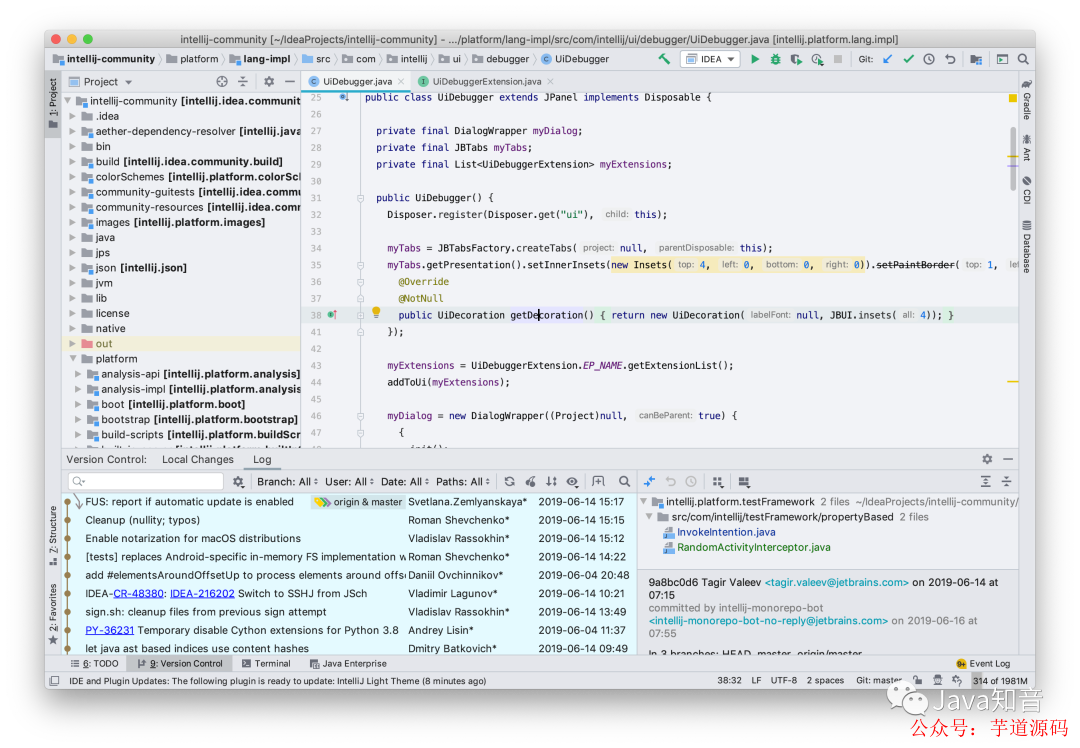Viewport: 1080px width, 748px height.
Task: Toggle IntelliSort in VCS log
Action: (x=551, y=481)
